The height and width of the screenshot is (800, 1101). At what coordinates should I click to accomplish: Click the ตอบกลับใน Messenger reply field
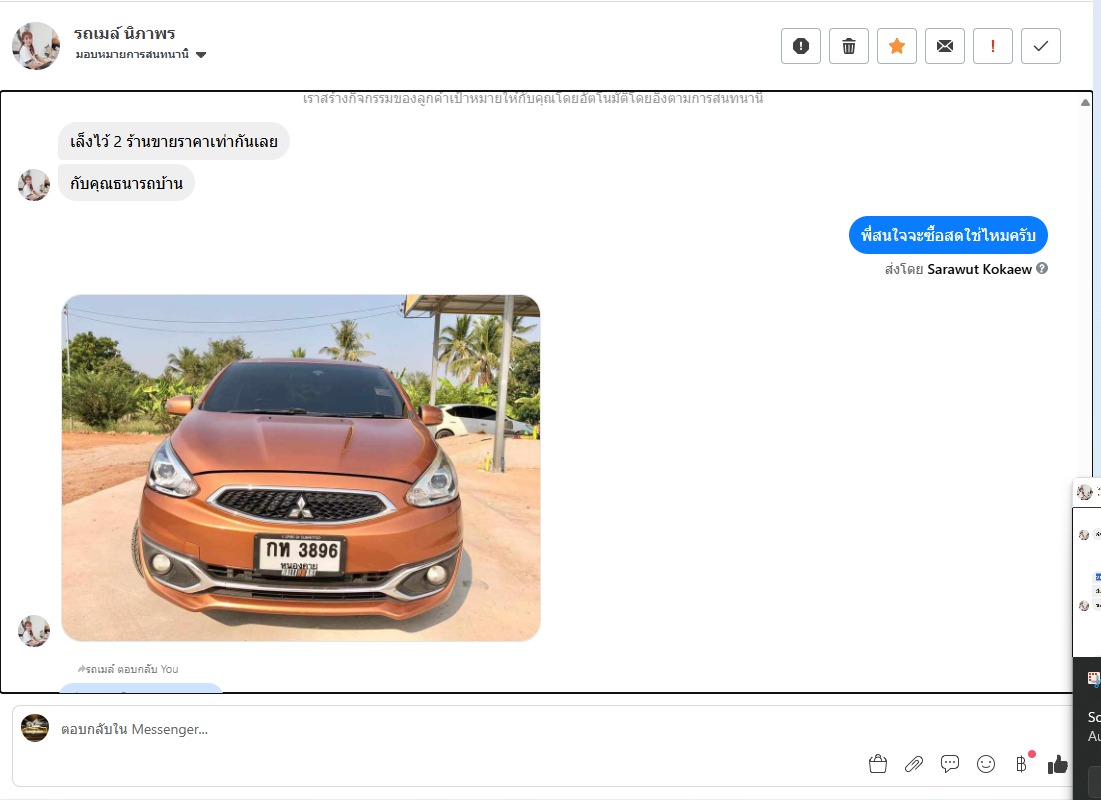coord(450,729)
